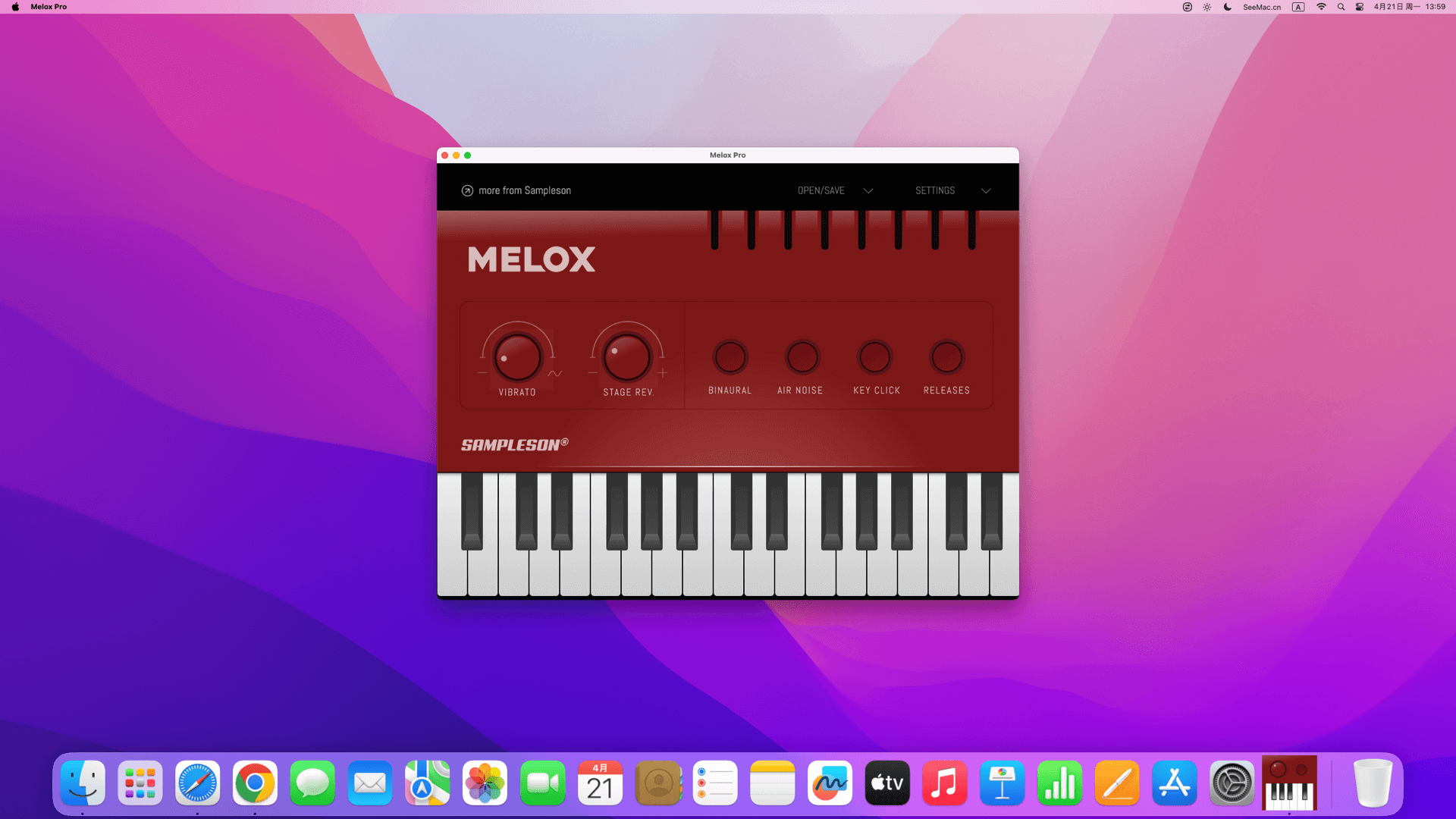Click the plus sign beside the Stage Rev knob

coord(663,373)
